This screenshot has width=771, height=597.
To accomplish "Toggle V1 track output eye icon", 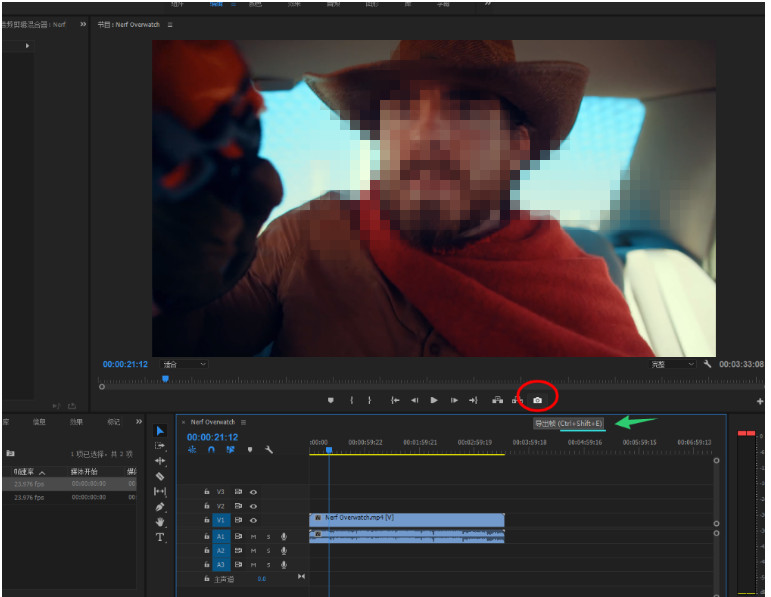I will point(254,520).
